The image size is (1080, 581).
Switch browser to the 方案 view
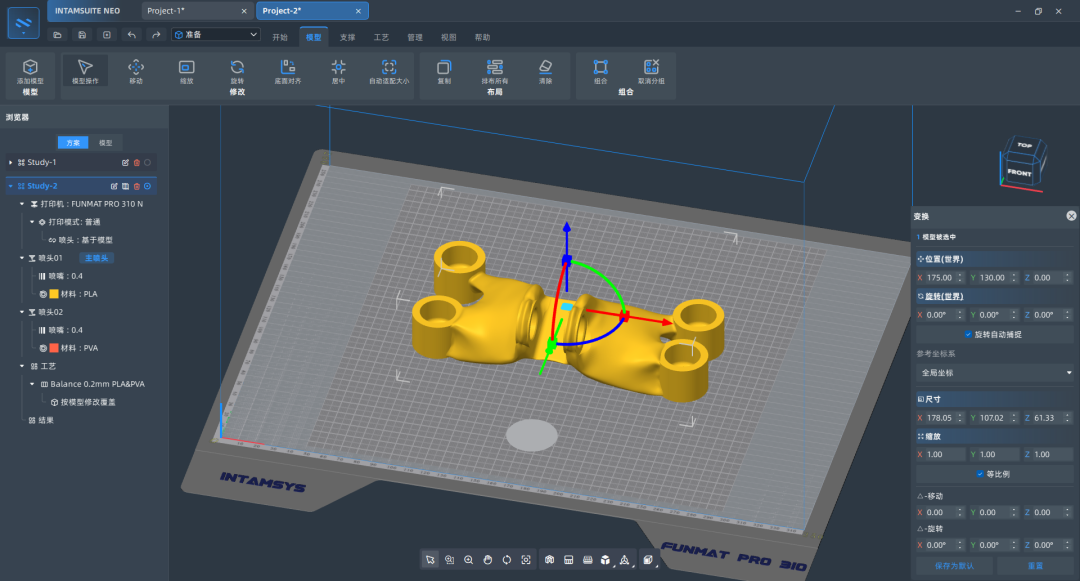click(x=73, y=142)
